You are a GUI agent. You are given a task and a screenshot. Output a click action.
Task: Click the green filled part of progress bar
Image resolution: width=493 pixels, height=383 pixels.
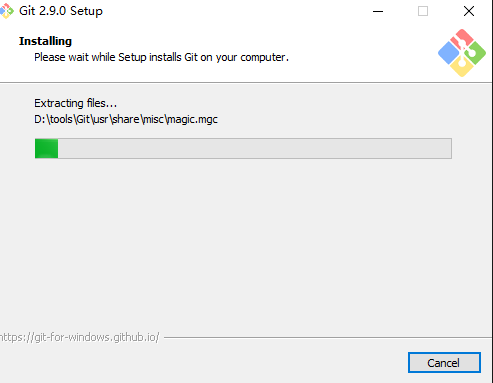coord(47,148)
